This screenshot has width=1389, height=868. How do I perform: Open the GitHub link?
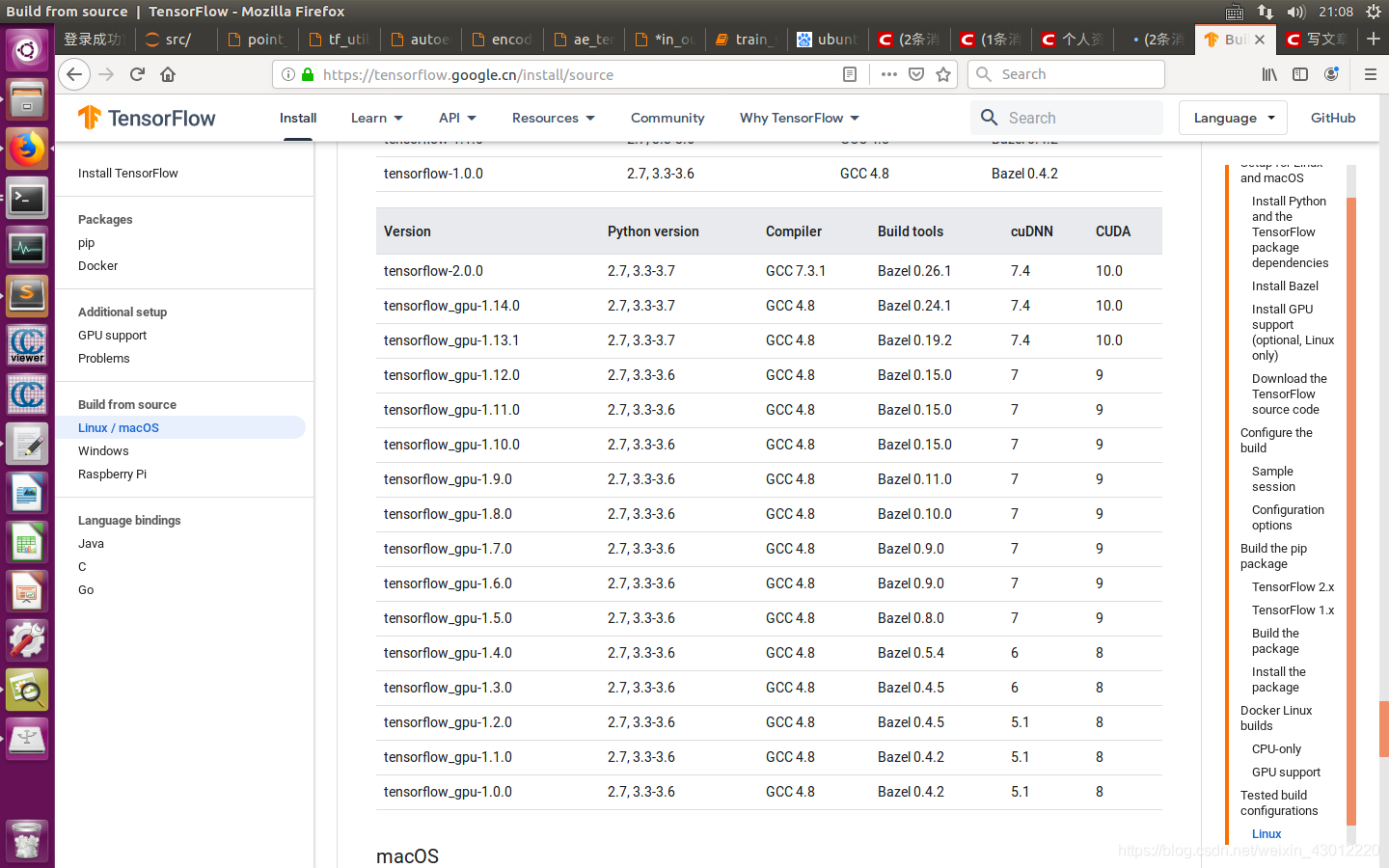(x=1333, y=118)
